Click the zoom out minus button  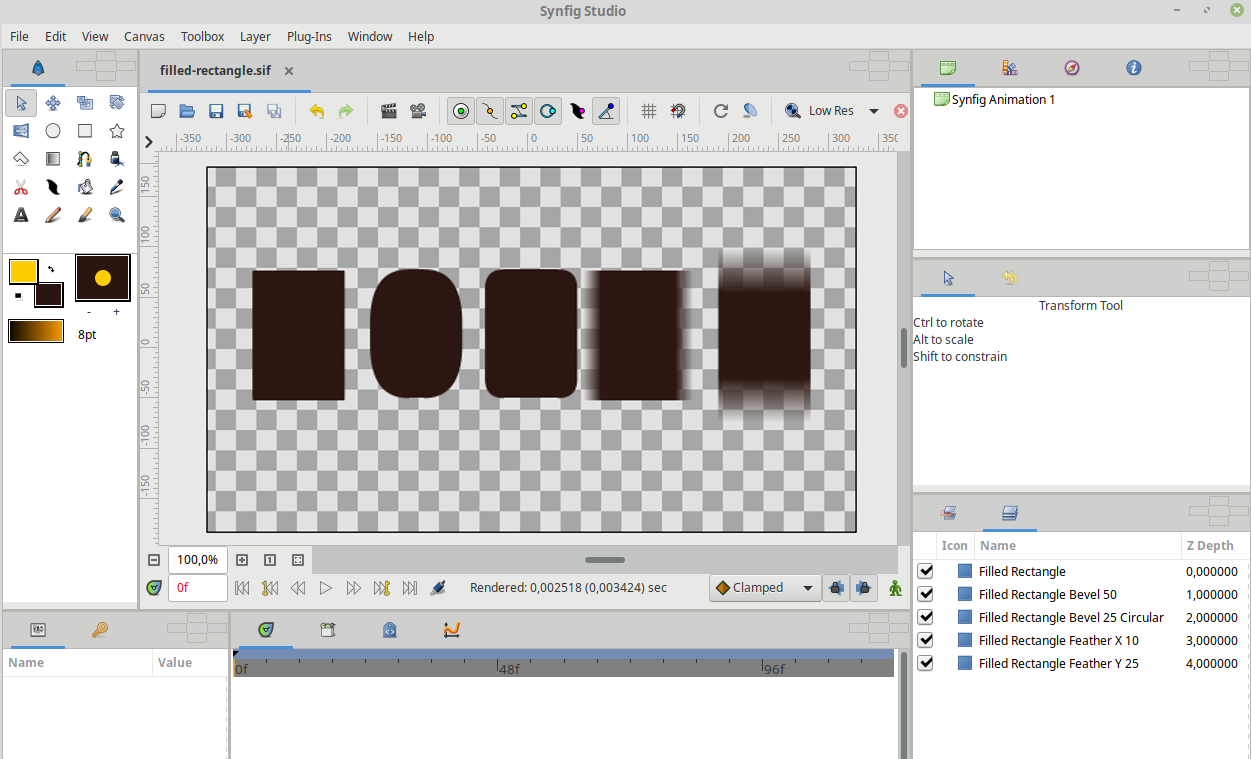(154, 560)
